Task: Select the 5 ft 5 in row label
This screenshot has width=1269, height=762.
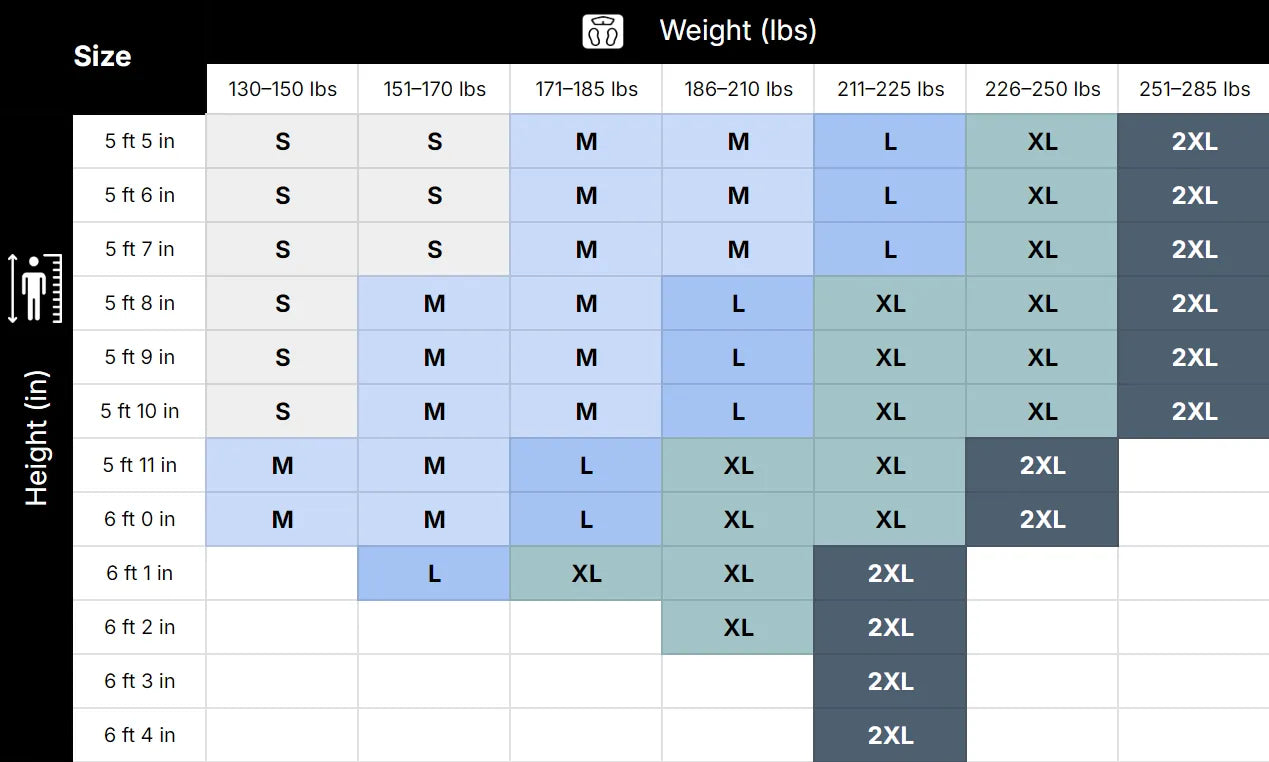Action: (140, 141)
